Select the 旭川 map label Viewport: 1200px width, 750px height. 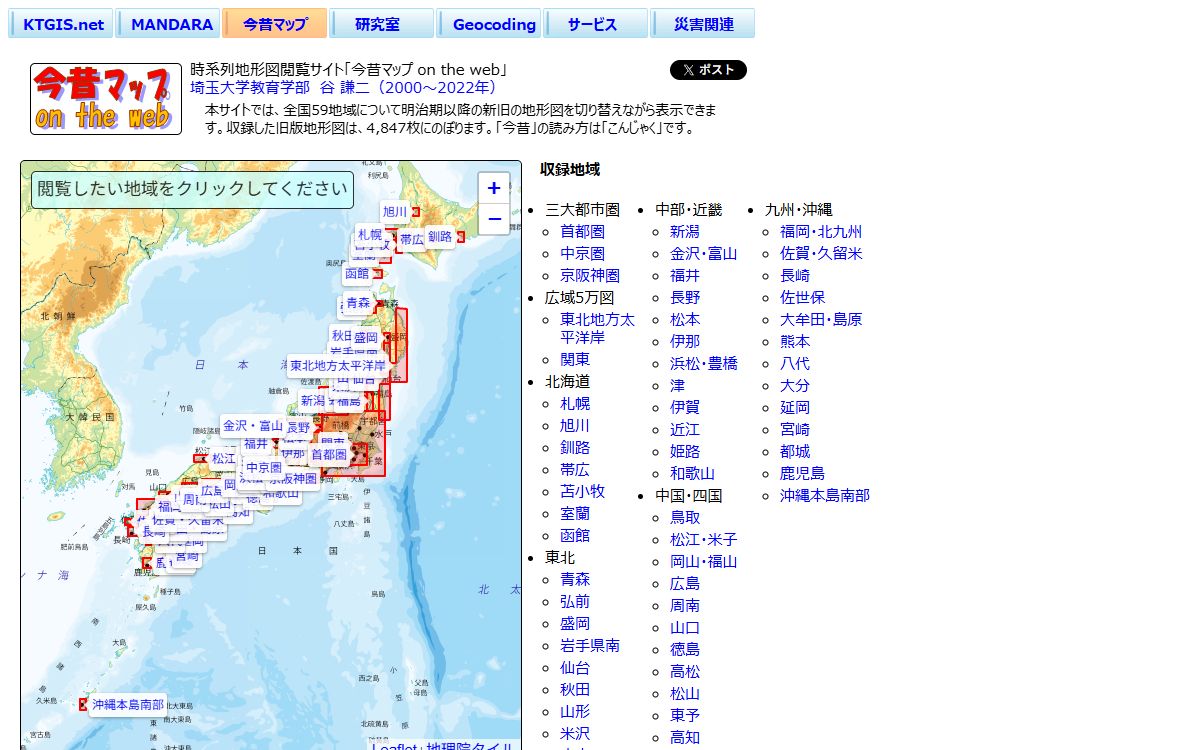click(395, 211)
